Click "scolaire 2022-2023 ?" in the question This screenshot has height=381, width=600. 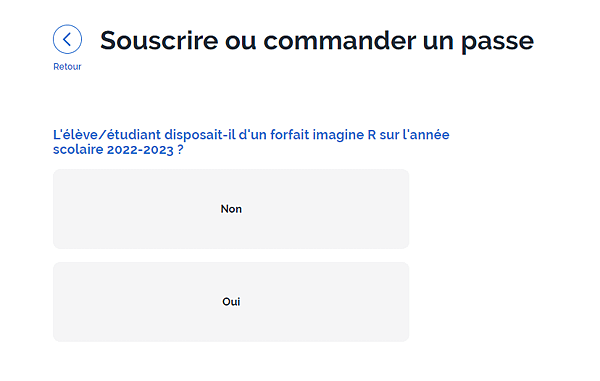click(x=118, y=150)
